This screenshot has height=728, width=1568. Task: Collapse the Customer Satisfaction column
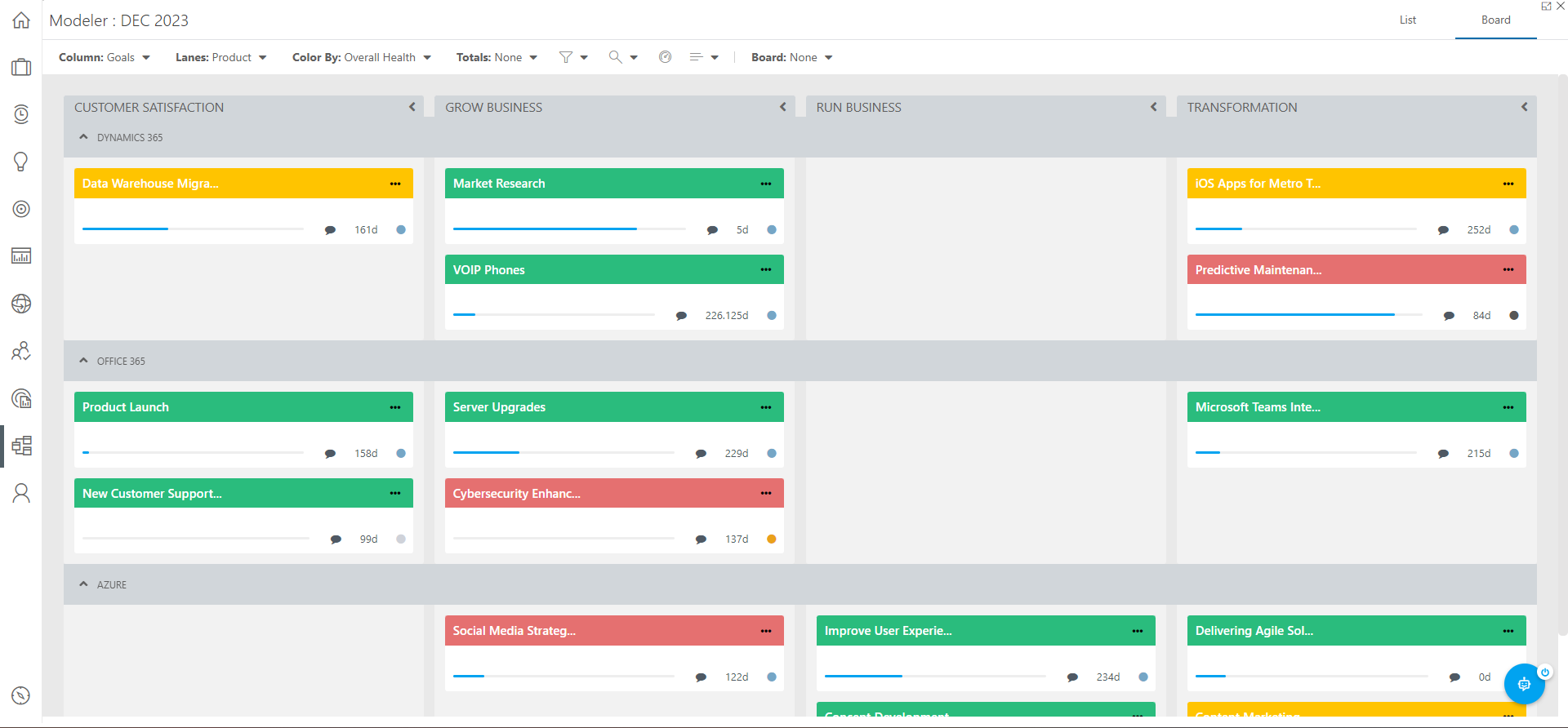pyautogui.click(x=412, y=107)
